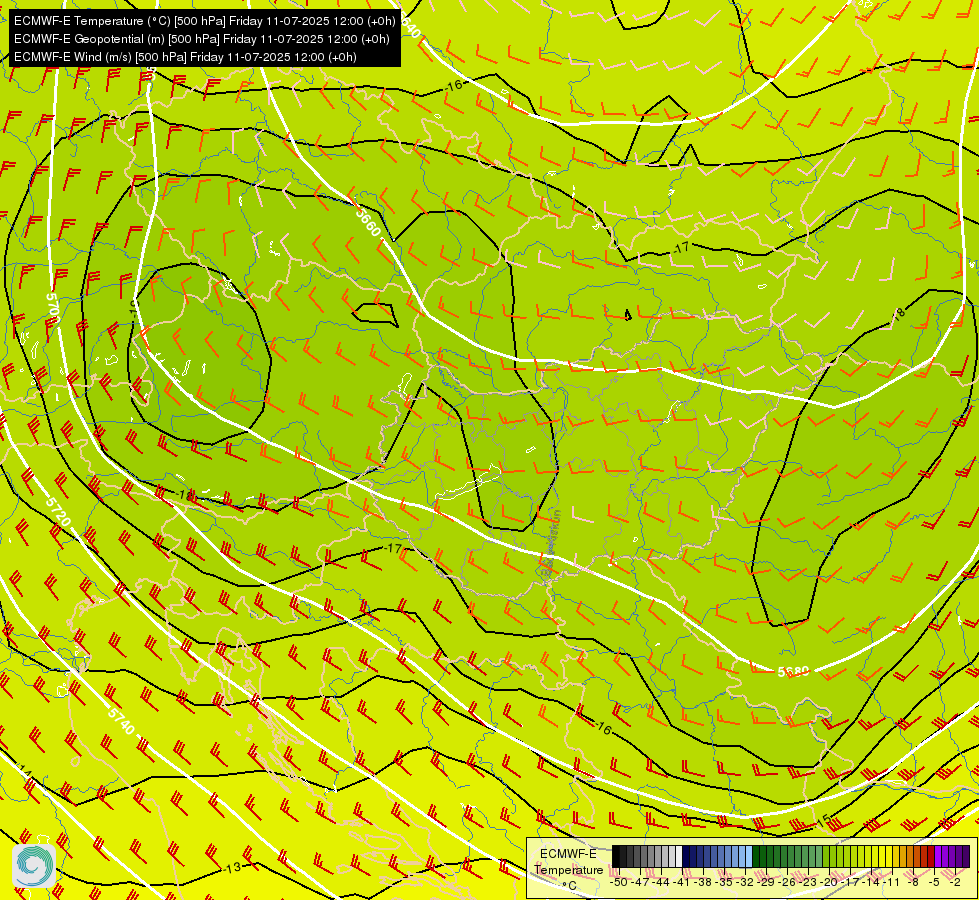Click the 'ECMWF-E' heading in the colour legend

(568, 854)
